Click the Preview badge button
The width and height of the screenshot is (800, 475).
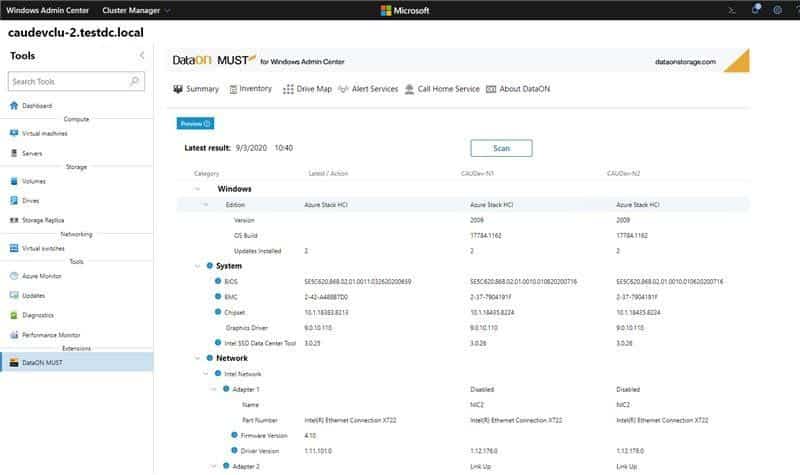195,123
